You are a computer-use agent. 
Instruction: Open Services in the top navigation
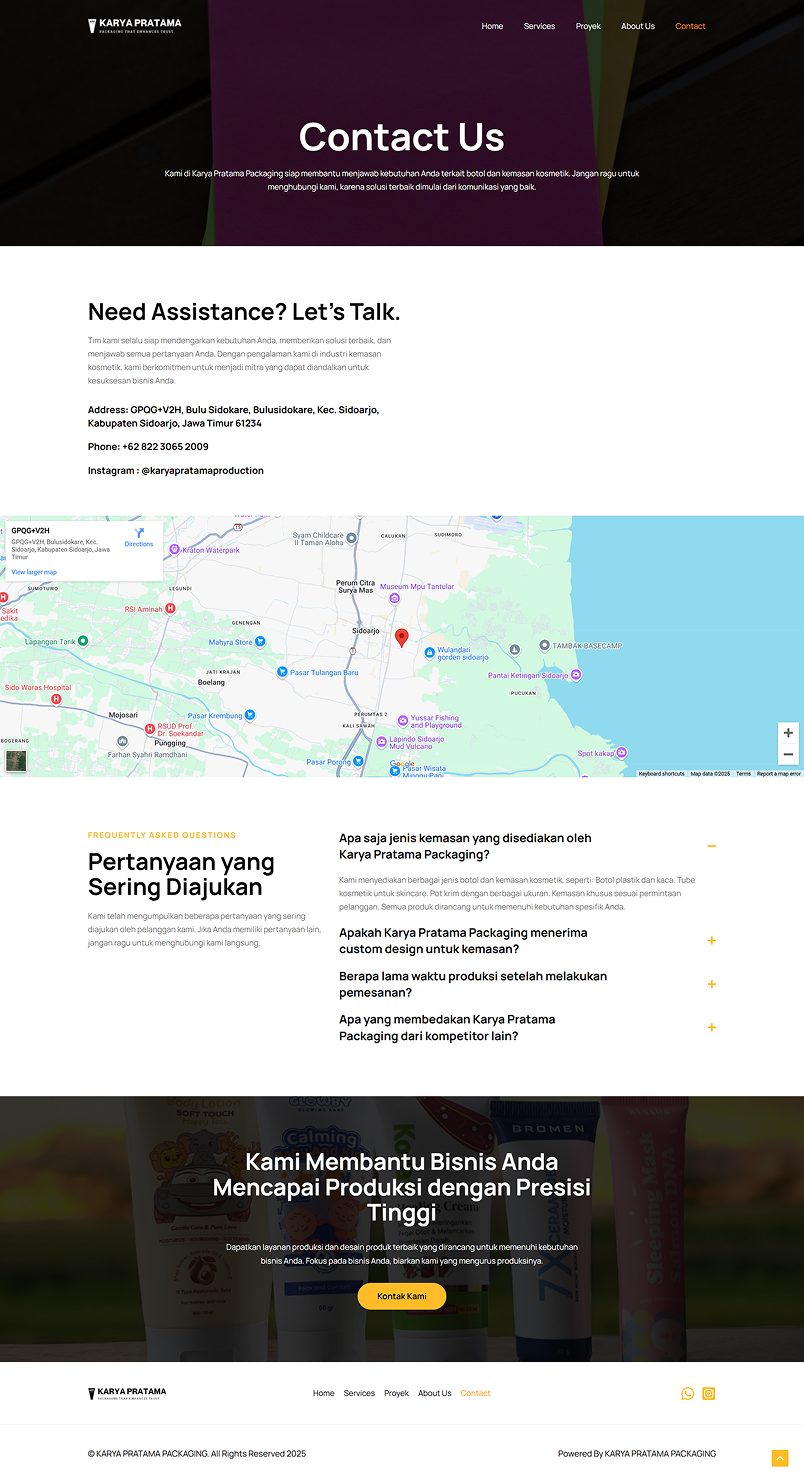(539, 26)
